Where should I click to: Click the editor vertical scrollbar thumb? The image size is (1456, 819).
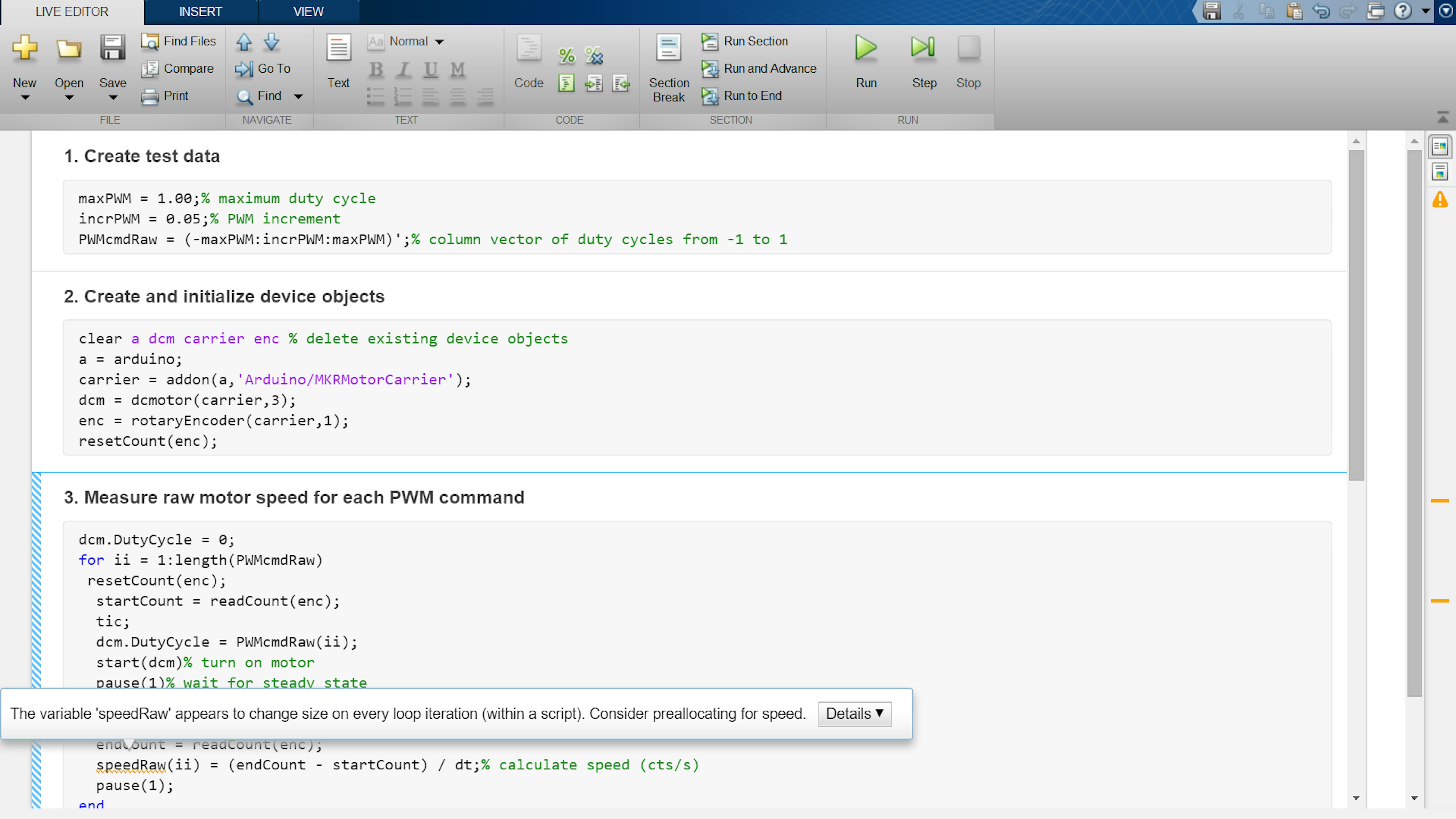pyautogui.click(x=1356, y=315)
